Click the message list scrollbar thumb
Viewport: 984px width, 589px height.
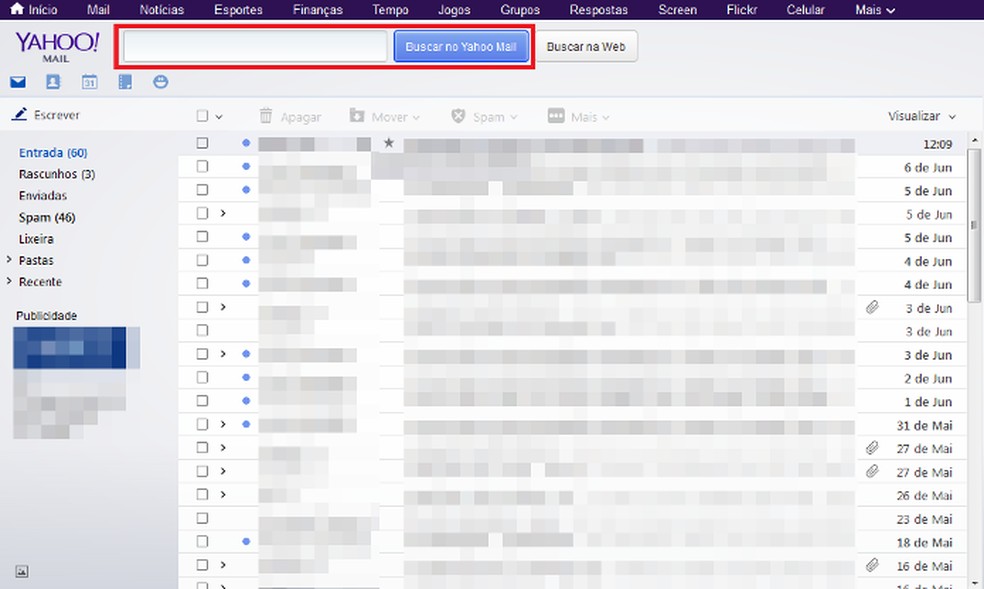pyautogui.click(x=974, y=225)
